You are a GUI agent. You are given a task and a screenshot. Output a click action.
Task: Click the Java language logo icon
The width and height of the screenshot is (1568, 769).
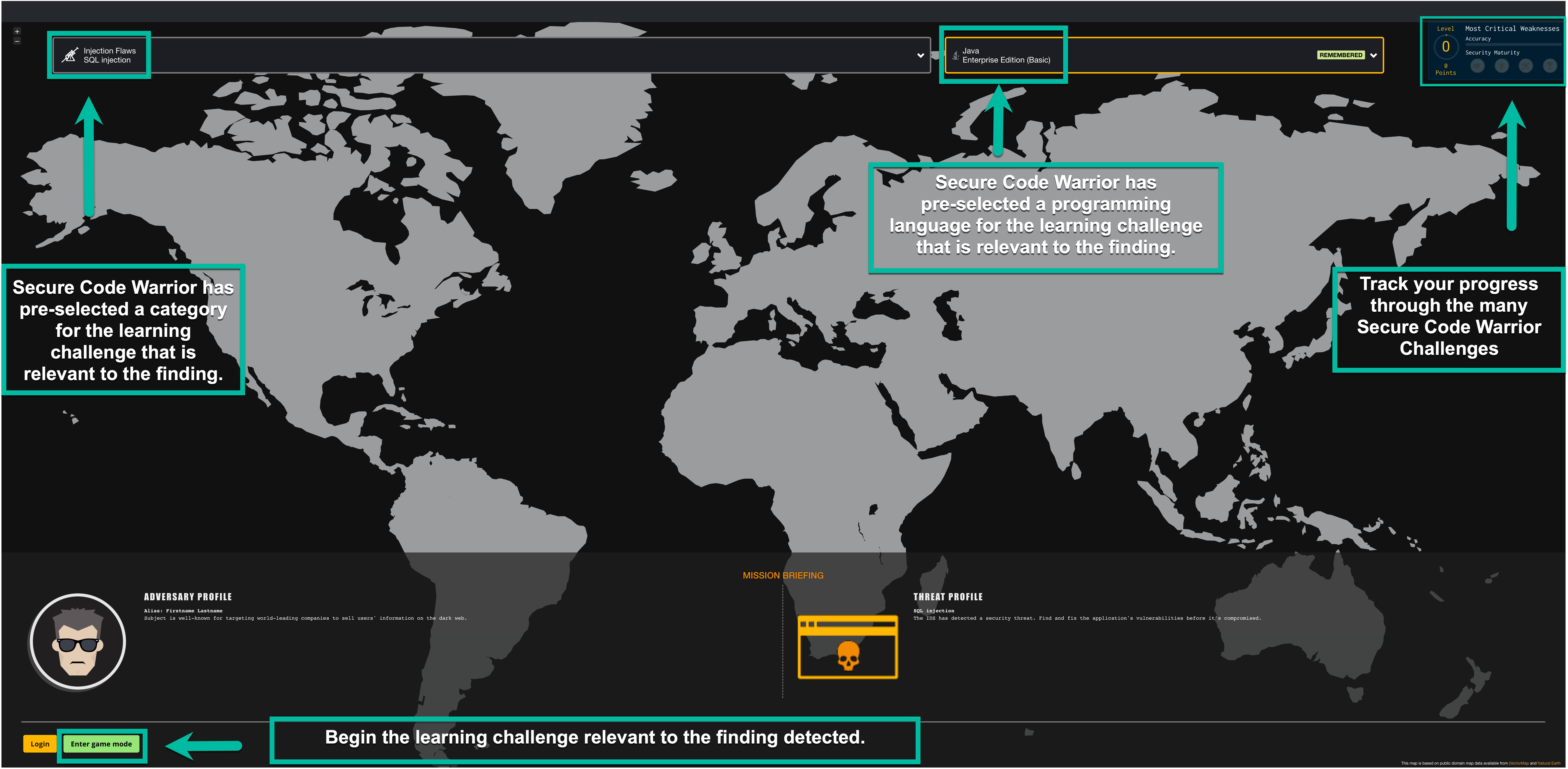coord(956,55)
